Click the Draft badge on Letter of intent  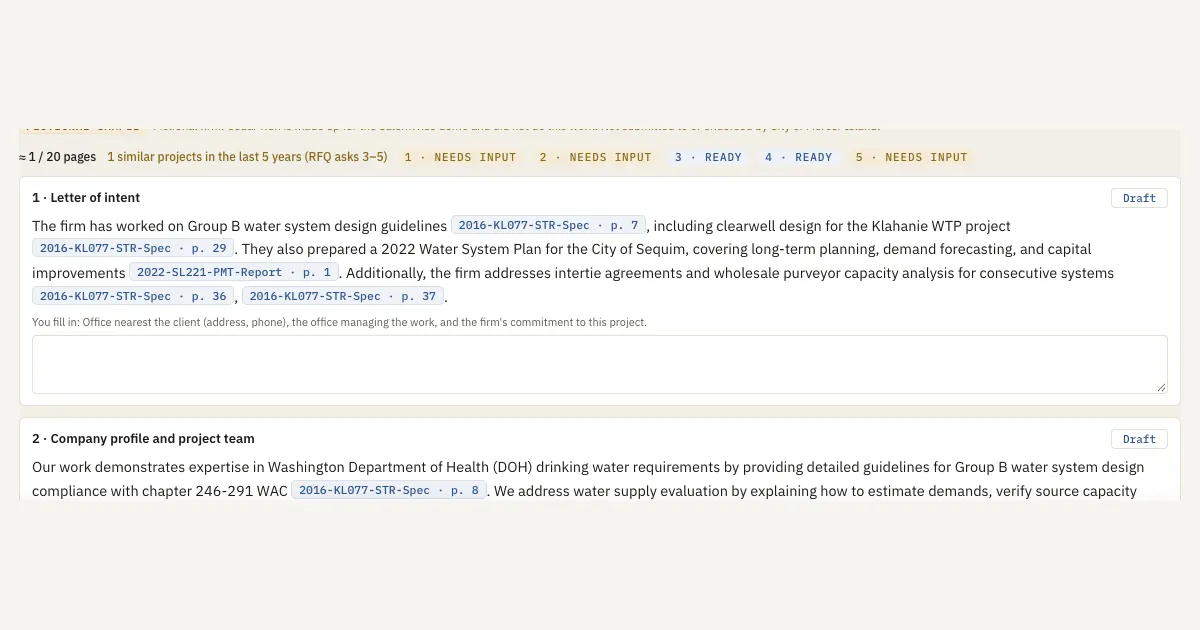(x=1139, y=198)
